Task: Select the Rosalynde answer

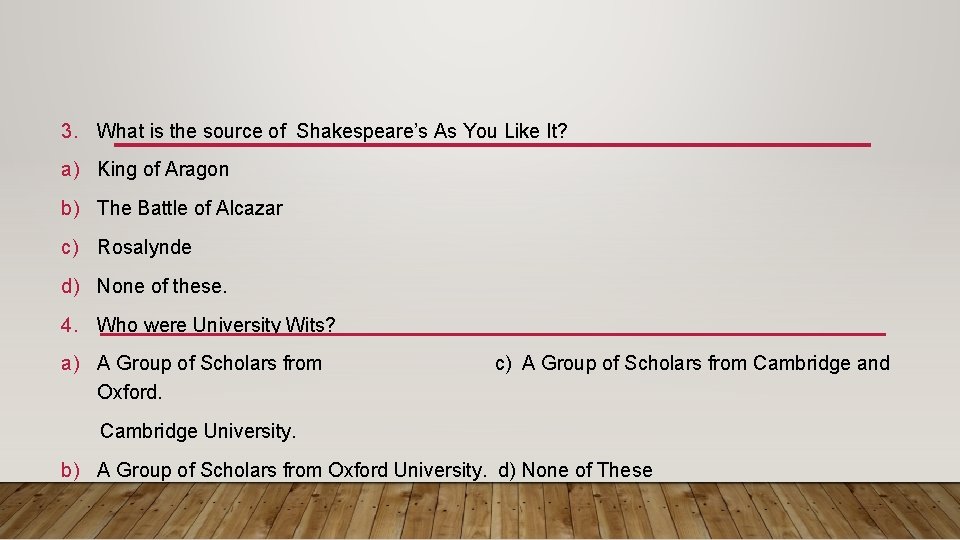Action: point(144,247)
